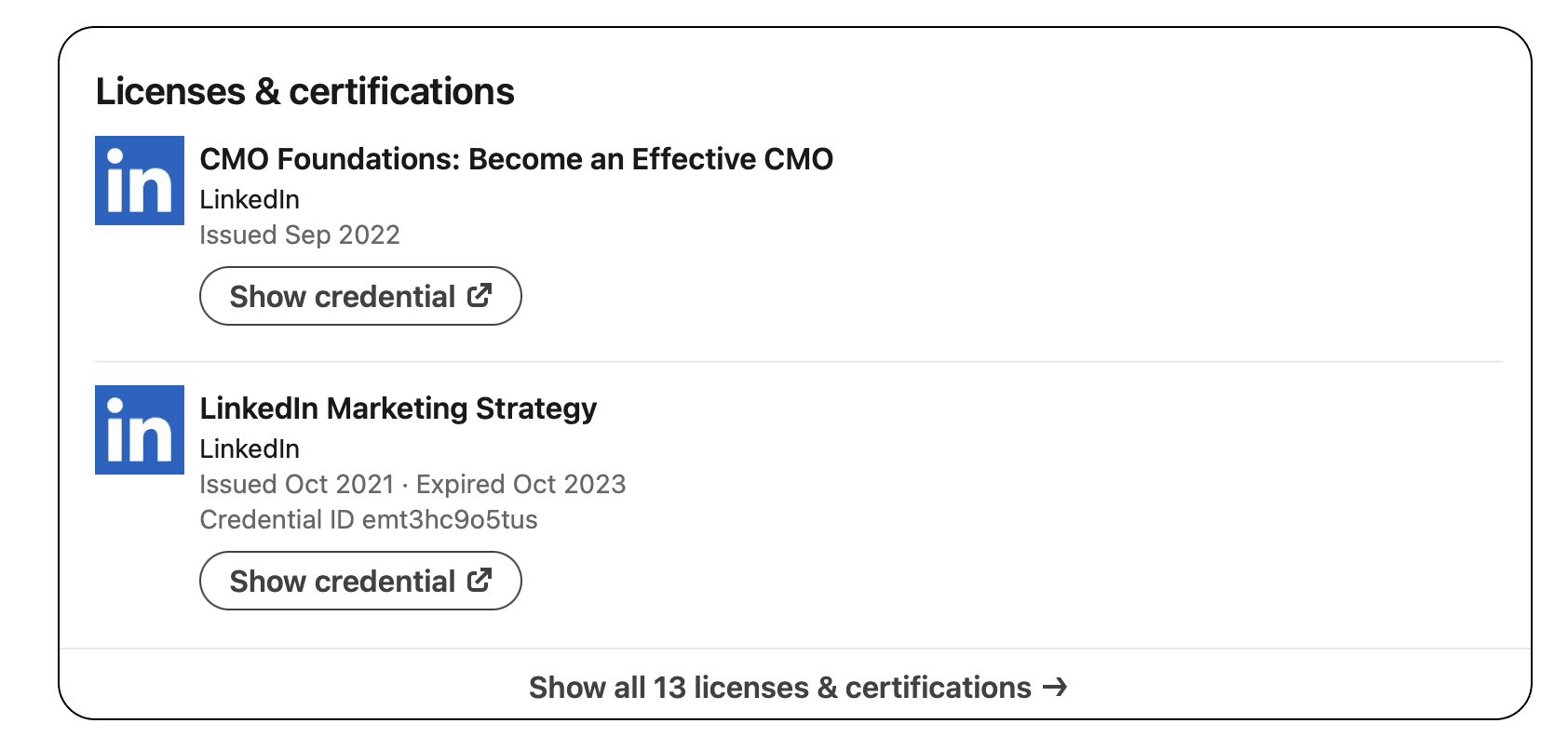Image resolution: width=1568 pixels, height=750 pixels.
Task: Click the Issued Sep 2022 date text
Action: (300, 234)
